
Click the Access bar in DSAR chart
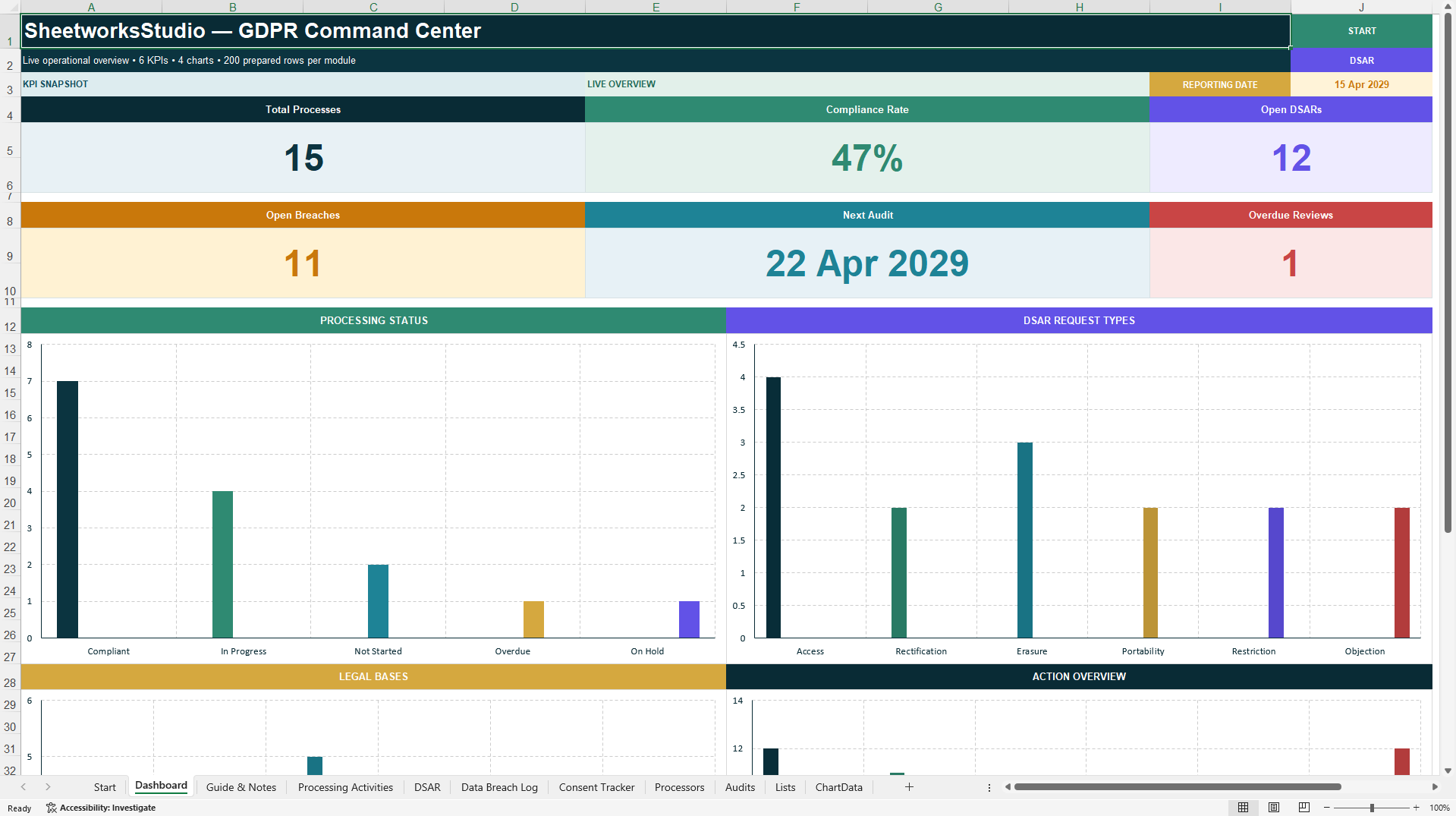tap(773, 507)
